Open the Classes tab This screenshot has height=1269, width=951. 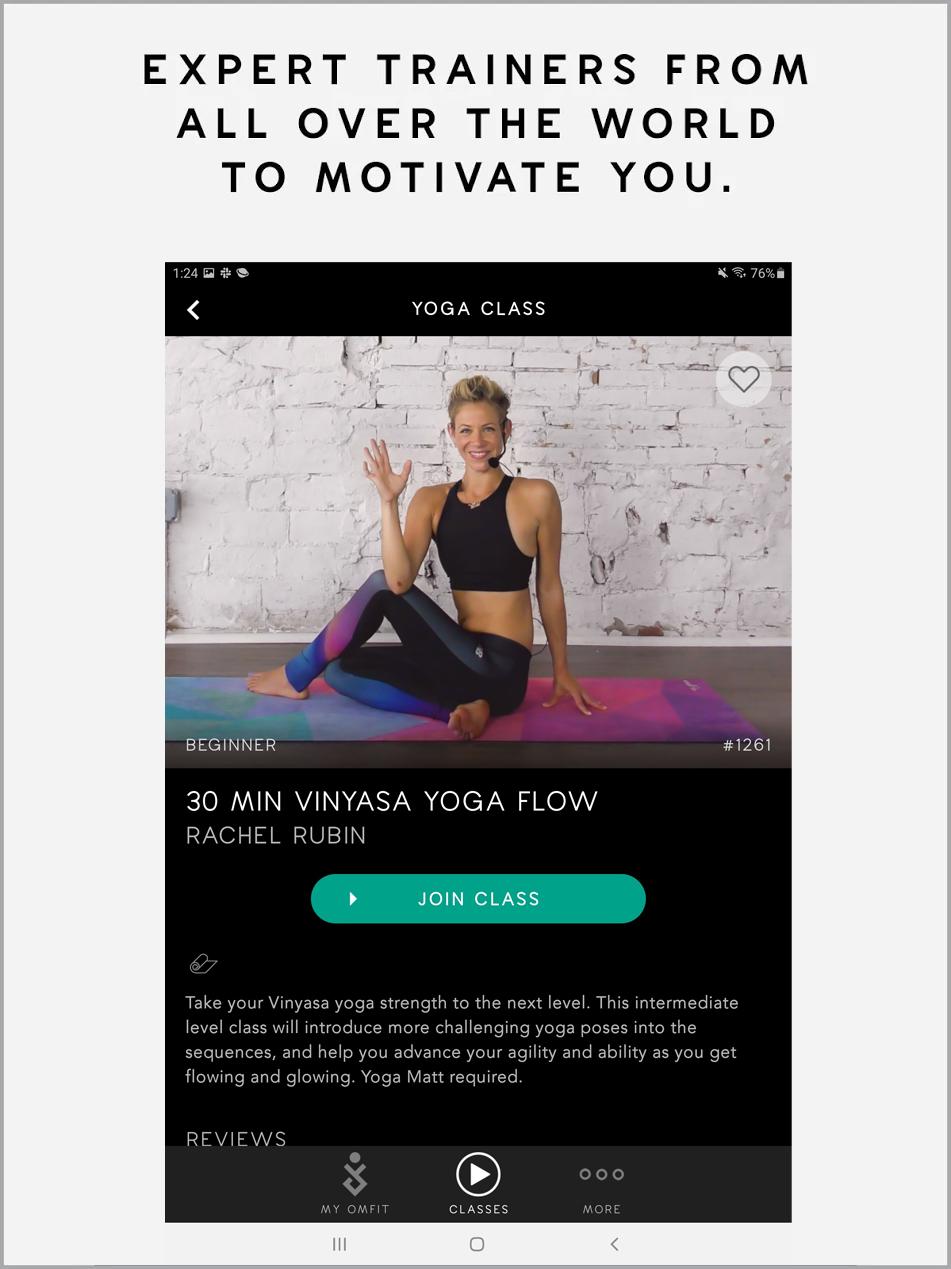click(478, 1184)
